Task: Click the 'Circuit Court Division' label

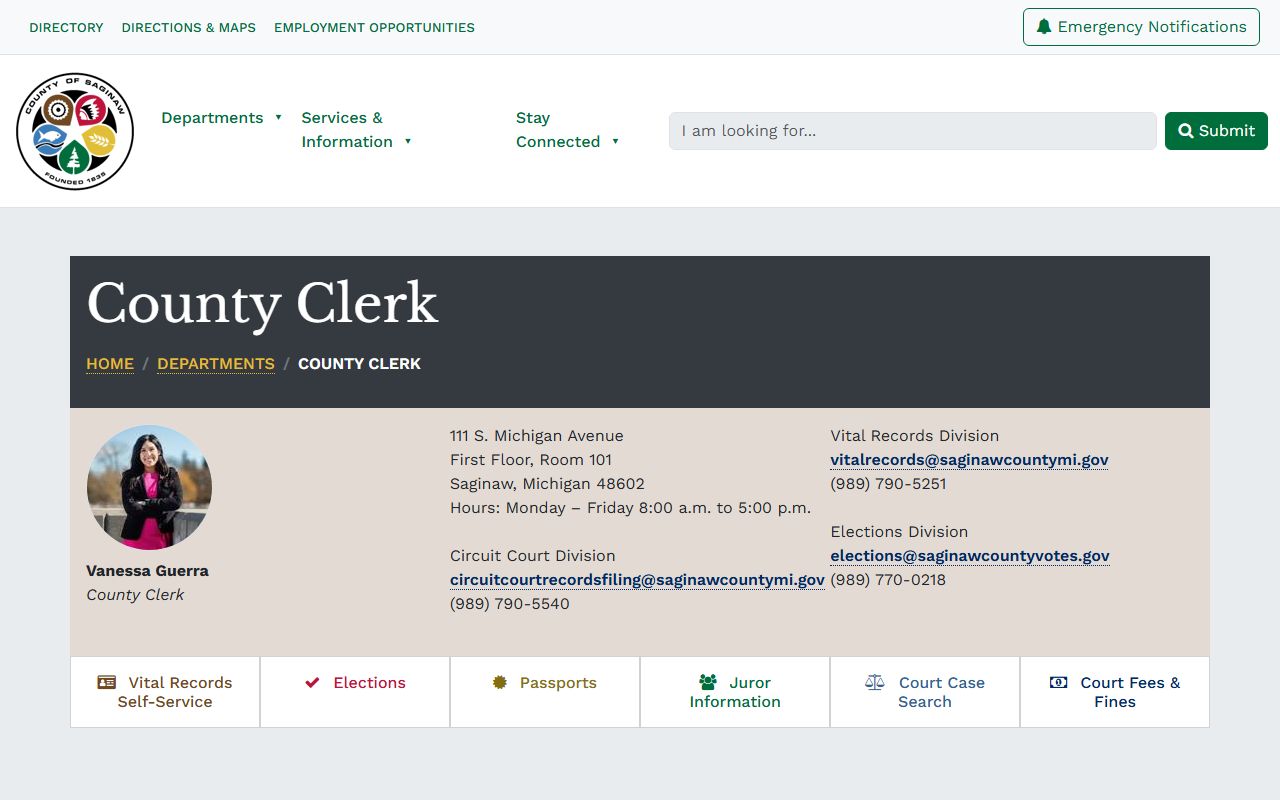Action: [x=533, y=556]
